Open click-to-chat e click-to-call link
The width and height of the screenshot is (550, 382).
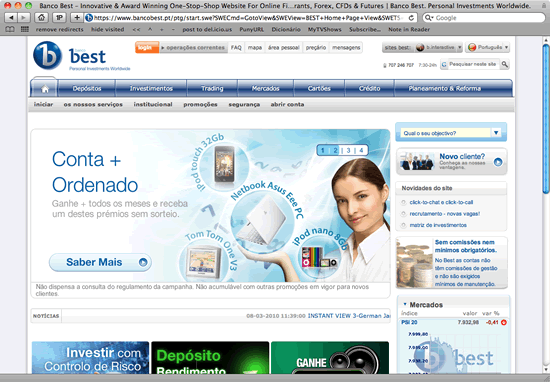(441, 202)
